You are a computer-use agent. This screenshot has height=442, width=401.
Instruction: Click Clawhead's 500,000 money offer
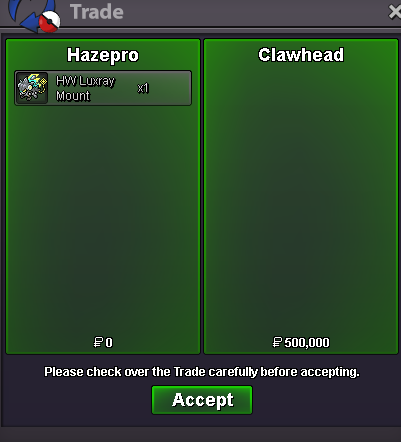307,343
